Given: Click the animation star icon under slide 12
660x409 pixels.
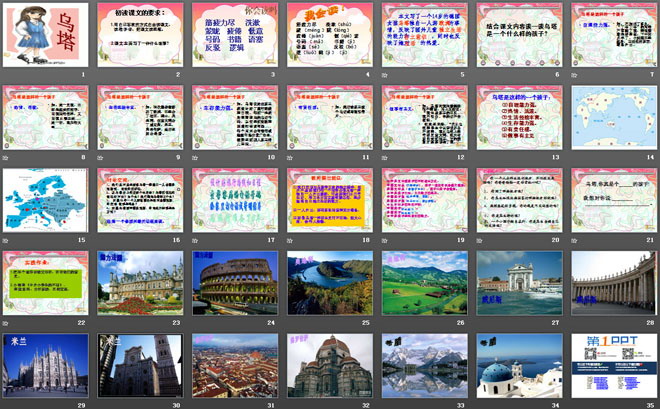Looking at the screenshot, I should pos(384,158).
